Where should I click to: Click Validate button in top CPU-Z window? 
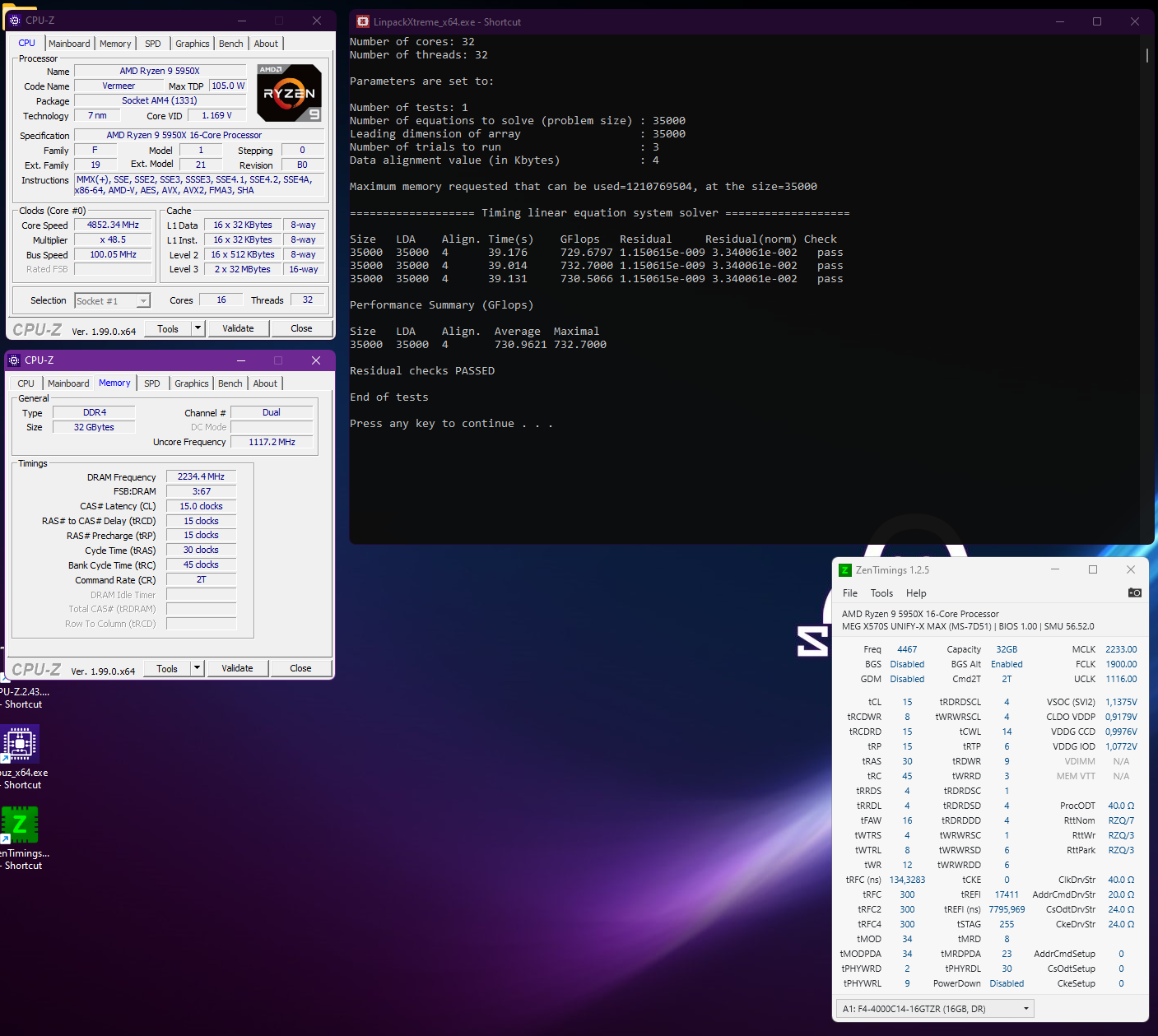pyautogui.click(x=238, y=328)
